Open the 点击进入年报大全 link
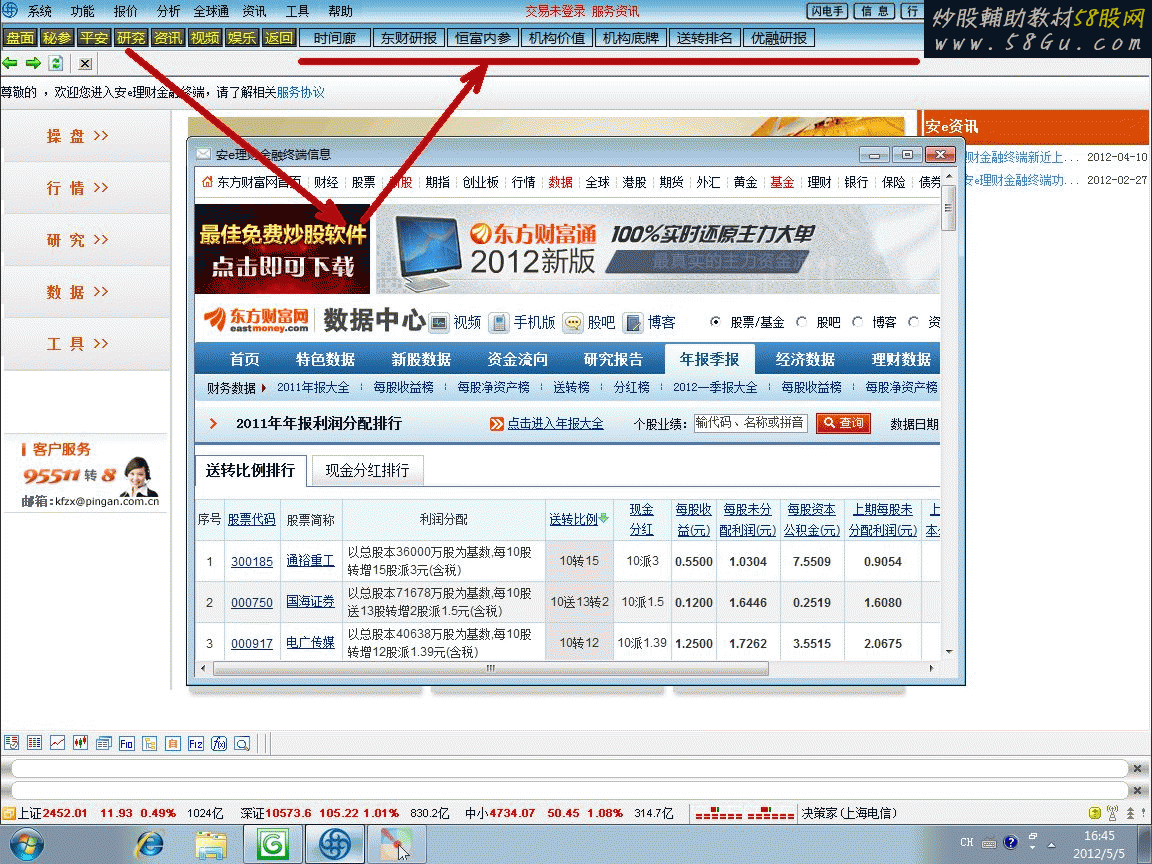Screen dimensions: 1152x864 555,424
